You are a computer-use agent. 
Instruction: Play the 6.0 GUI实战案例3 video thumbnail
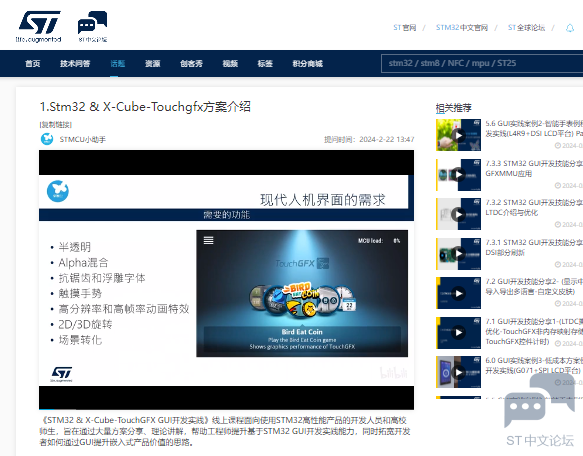(x=458, y=372)
